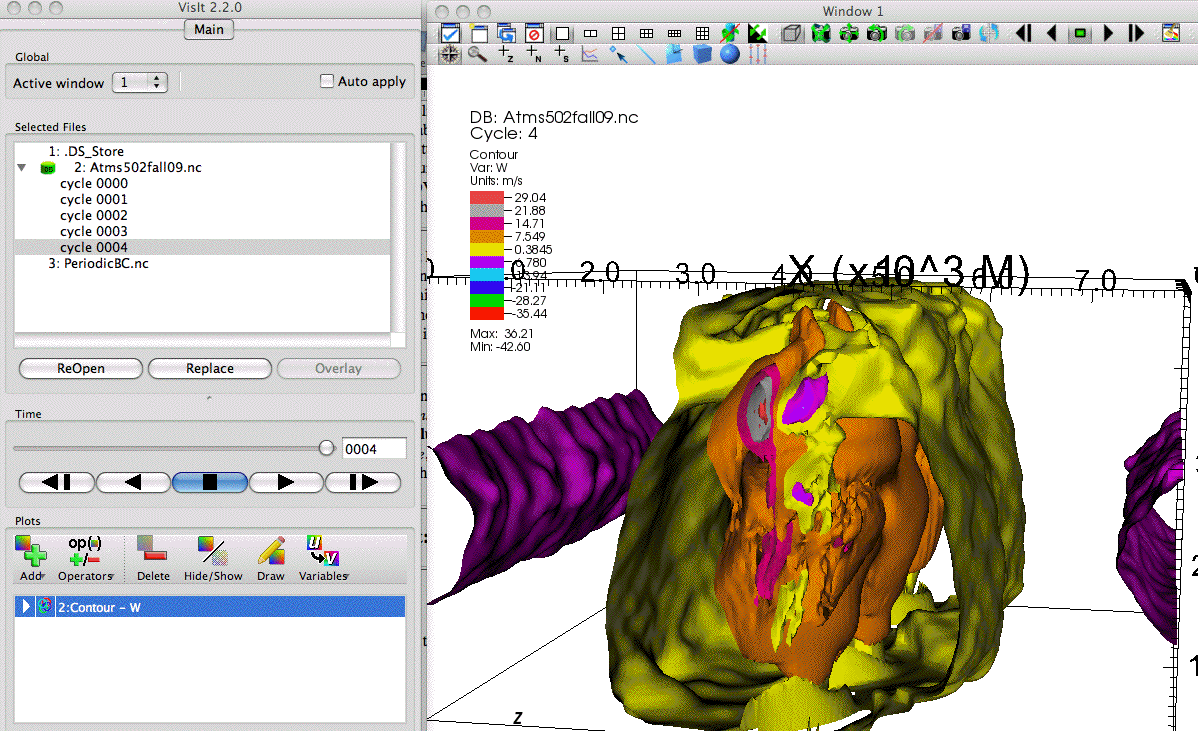Expand the 2:Contour - W plot entry

pos(27,607)
